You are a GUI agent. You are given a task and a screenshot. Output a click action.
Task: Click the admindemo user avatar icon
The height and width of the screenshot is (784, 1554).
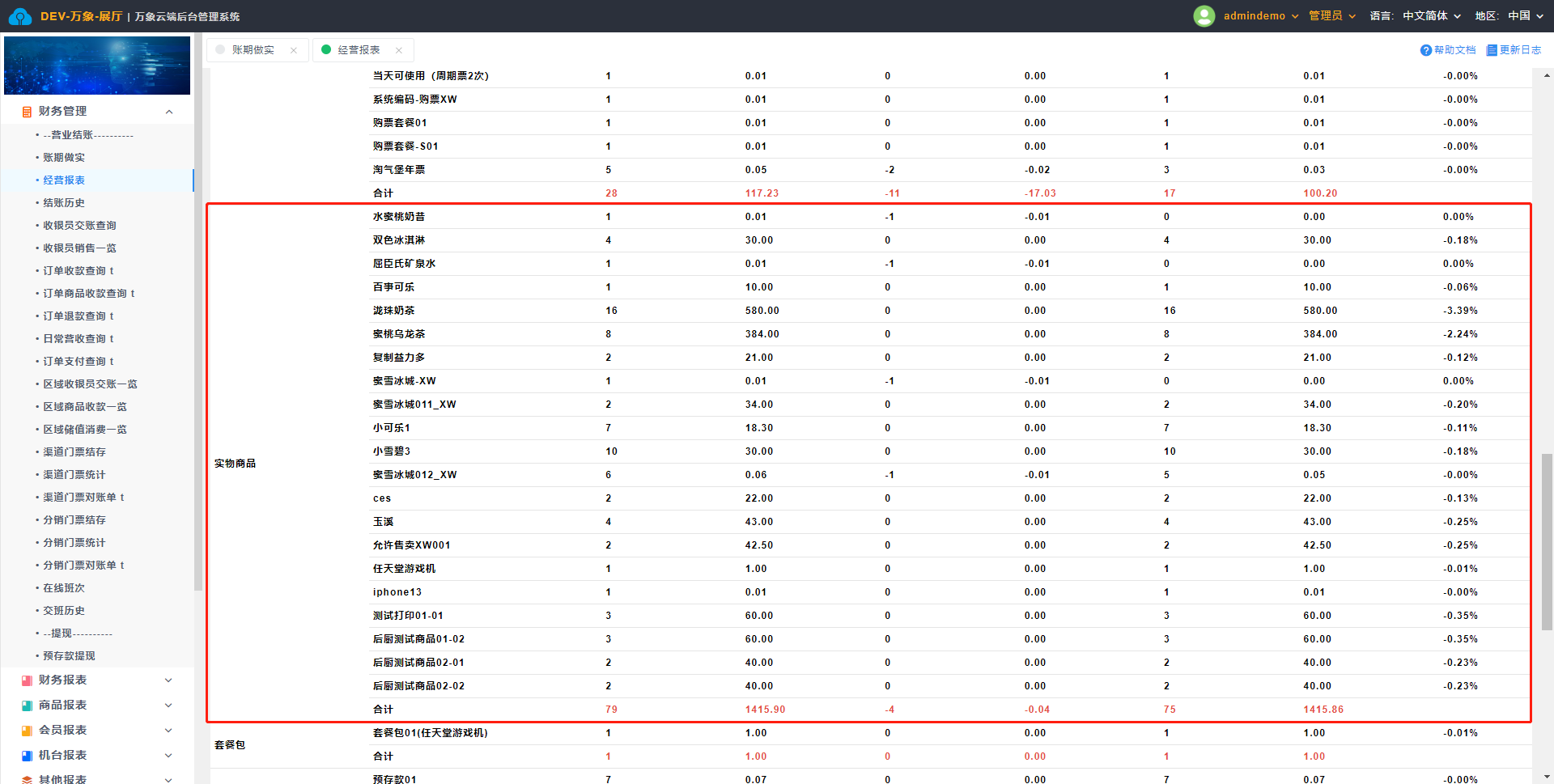point(1204,16)
